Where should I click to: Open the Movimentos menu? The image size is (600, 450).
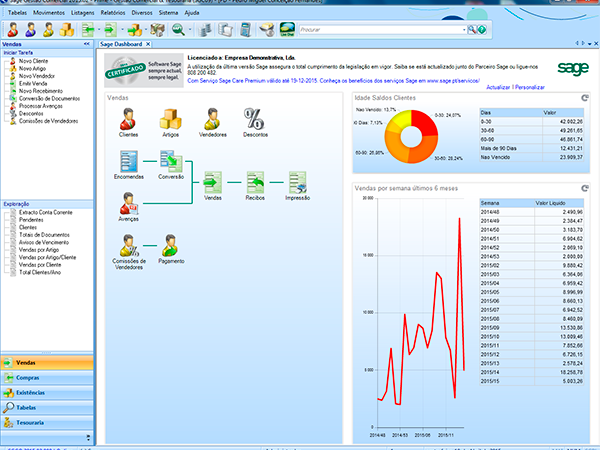[49, 12]
